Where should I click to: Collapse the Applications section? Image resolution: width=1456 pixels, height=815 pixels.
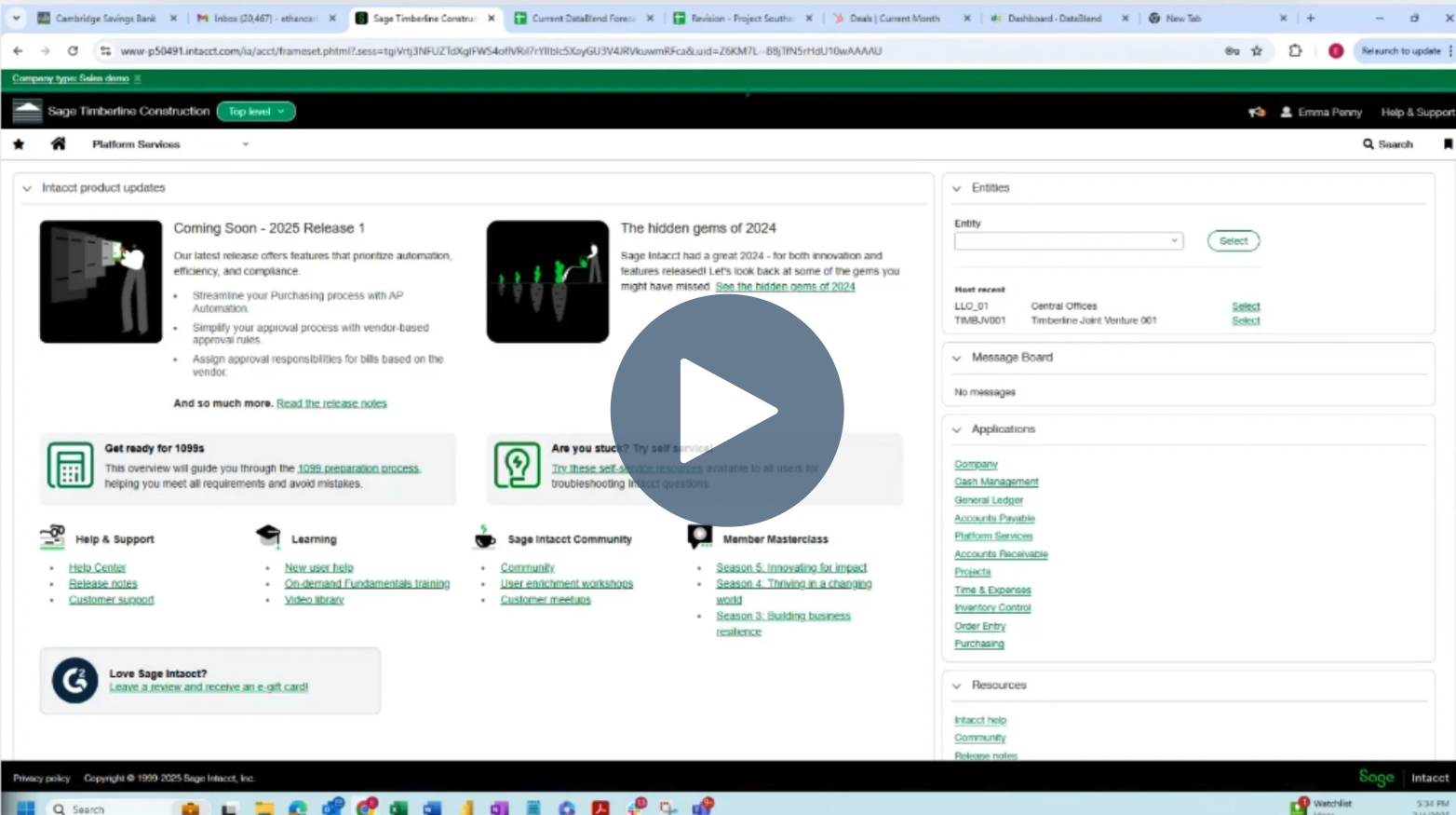[x=957, y=429]
